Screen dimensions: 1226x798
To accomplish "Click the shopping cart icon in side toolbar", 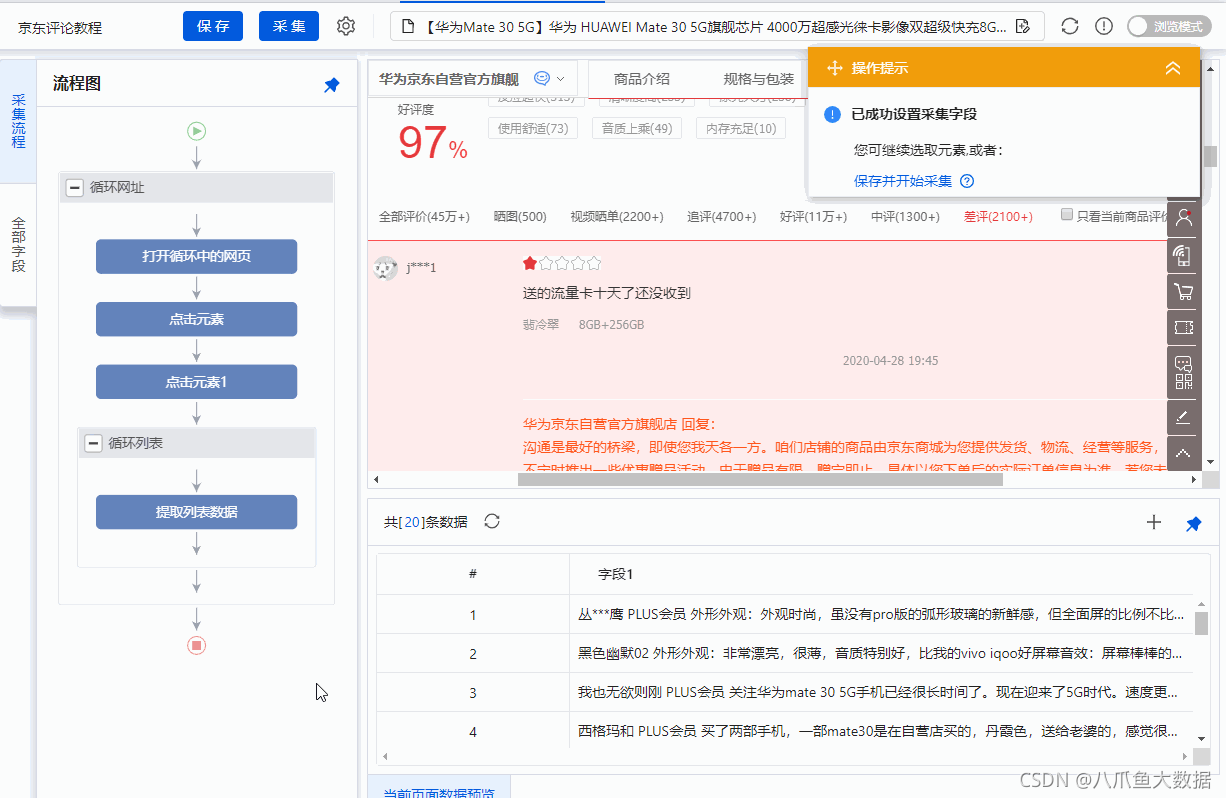I will [x=1183, y=292].
